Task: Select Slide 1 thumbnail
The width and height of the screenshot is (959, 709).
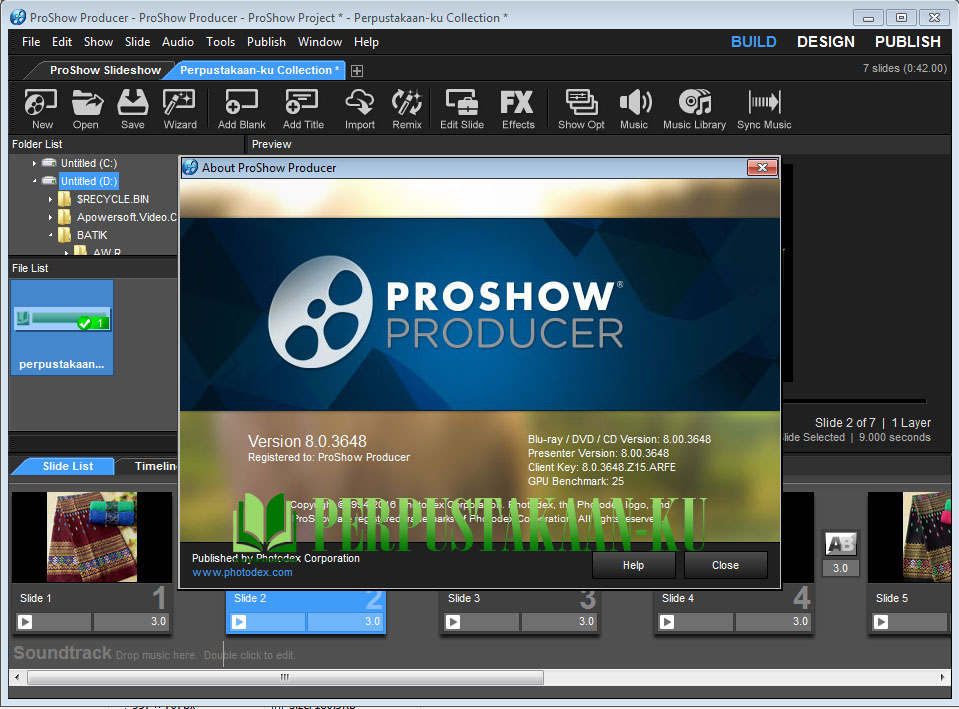Action: tap(92, 537)
